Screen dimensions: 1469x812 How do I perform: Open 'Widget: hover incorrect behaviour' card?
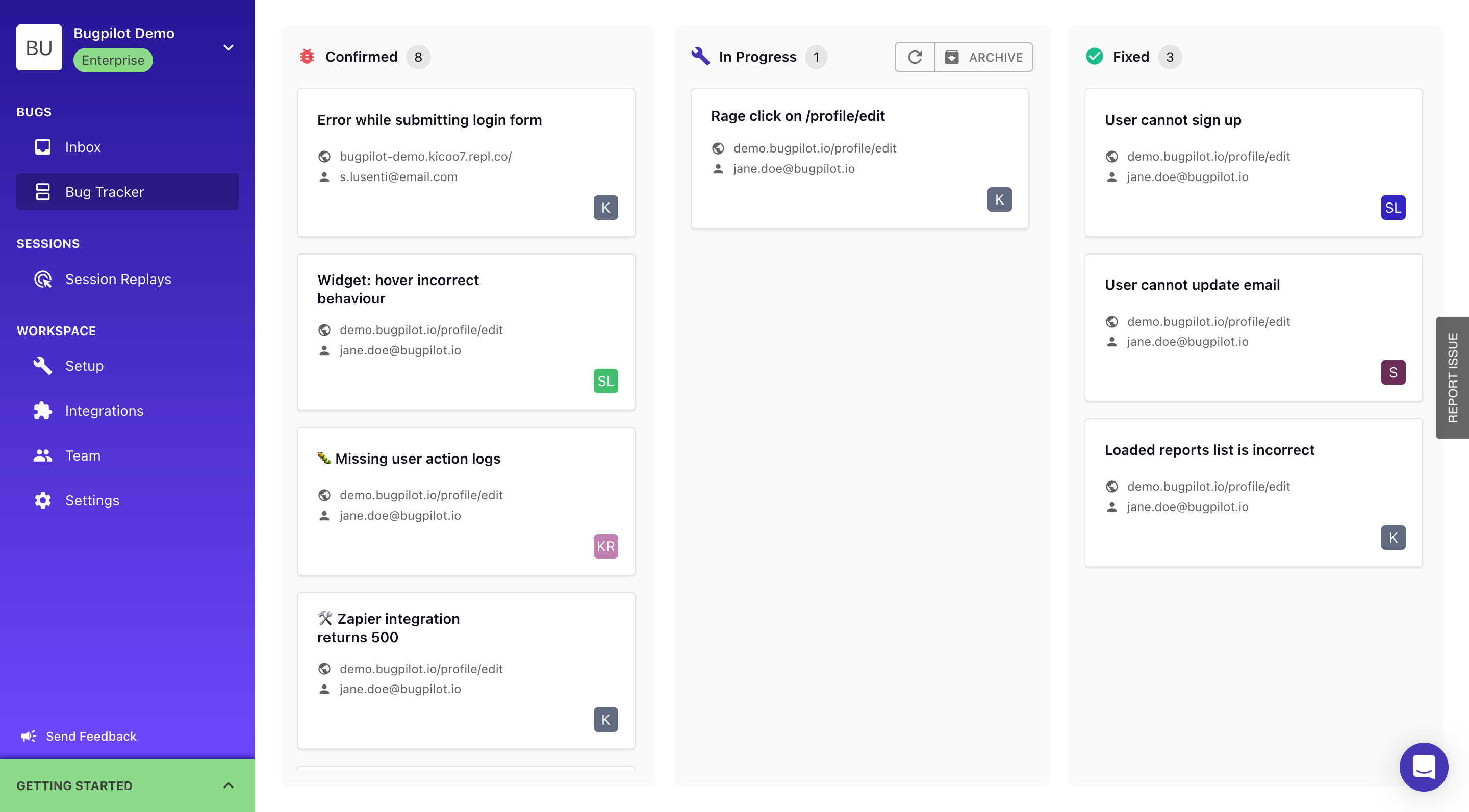pos(466,332)
